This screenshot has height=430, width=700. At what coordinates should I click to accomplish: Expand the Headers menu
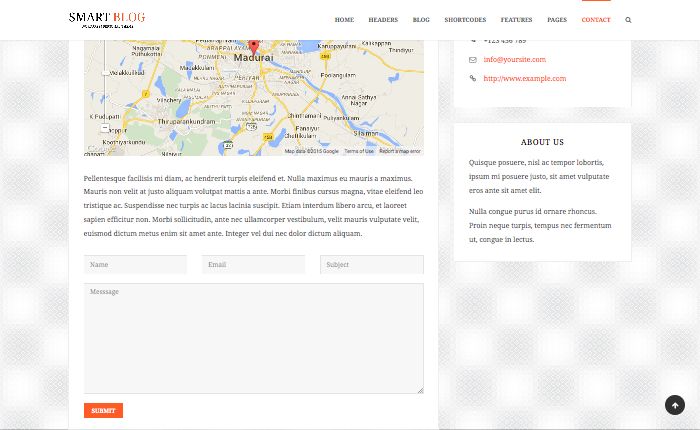click(x=383, y=20)
